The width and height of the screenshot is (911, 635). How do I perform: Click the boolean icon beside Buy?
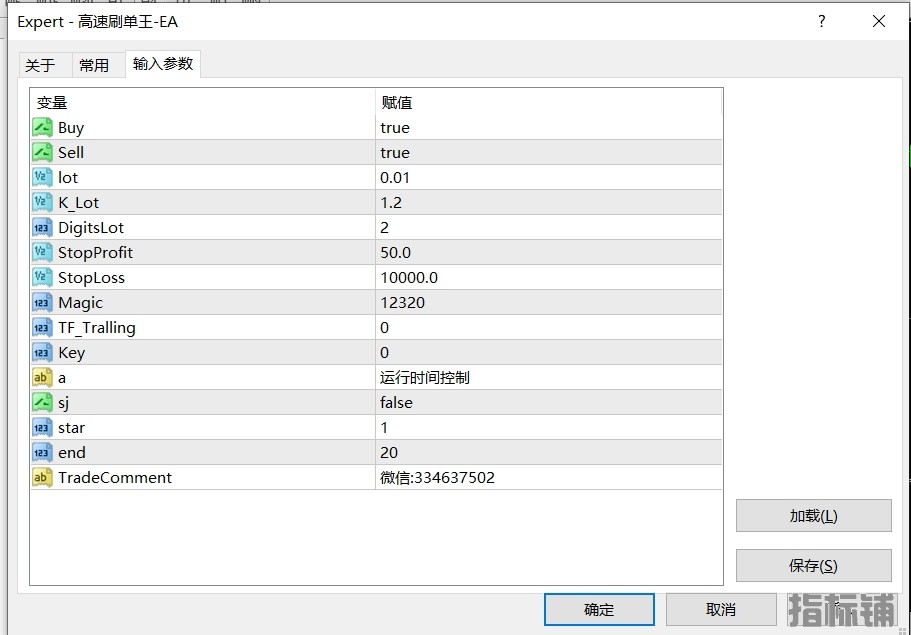click(42, 127)
